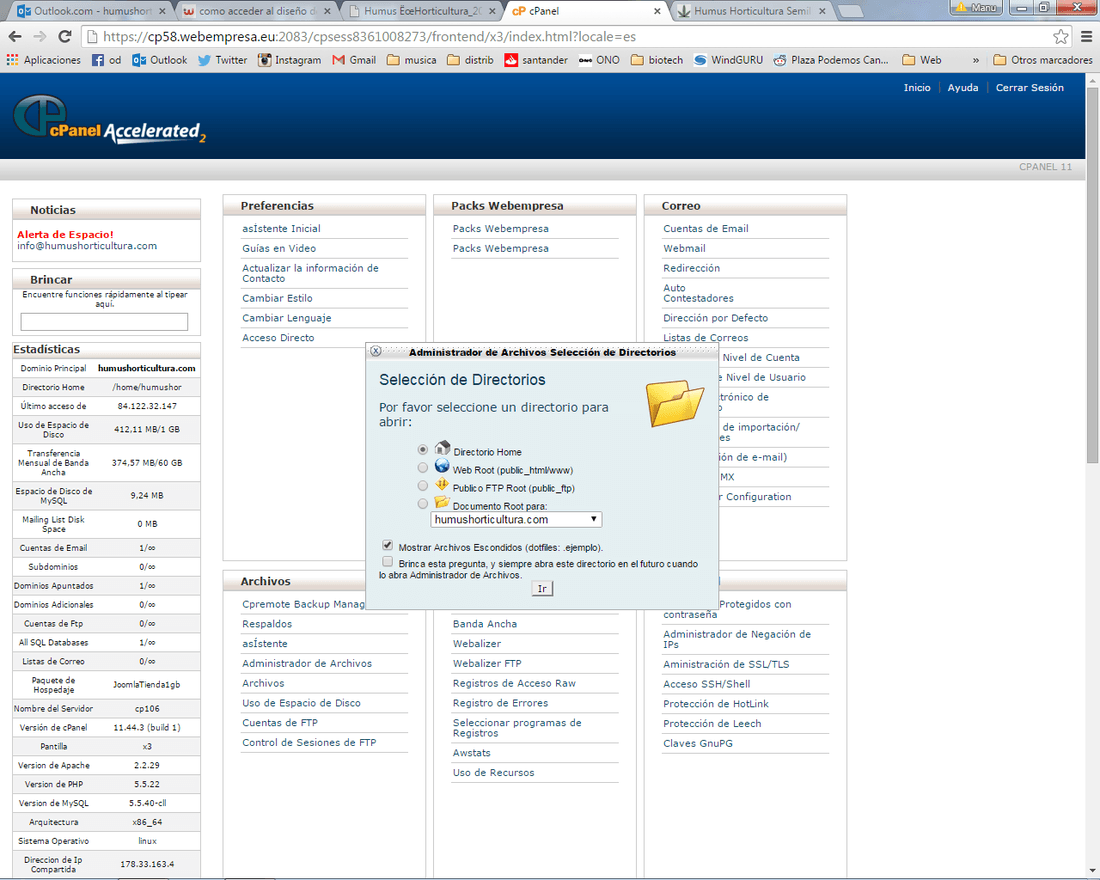Open the Twitter bookmark
This screenshot has width=1100, height=880.
[x=222, y=60]
